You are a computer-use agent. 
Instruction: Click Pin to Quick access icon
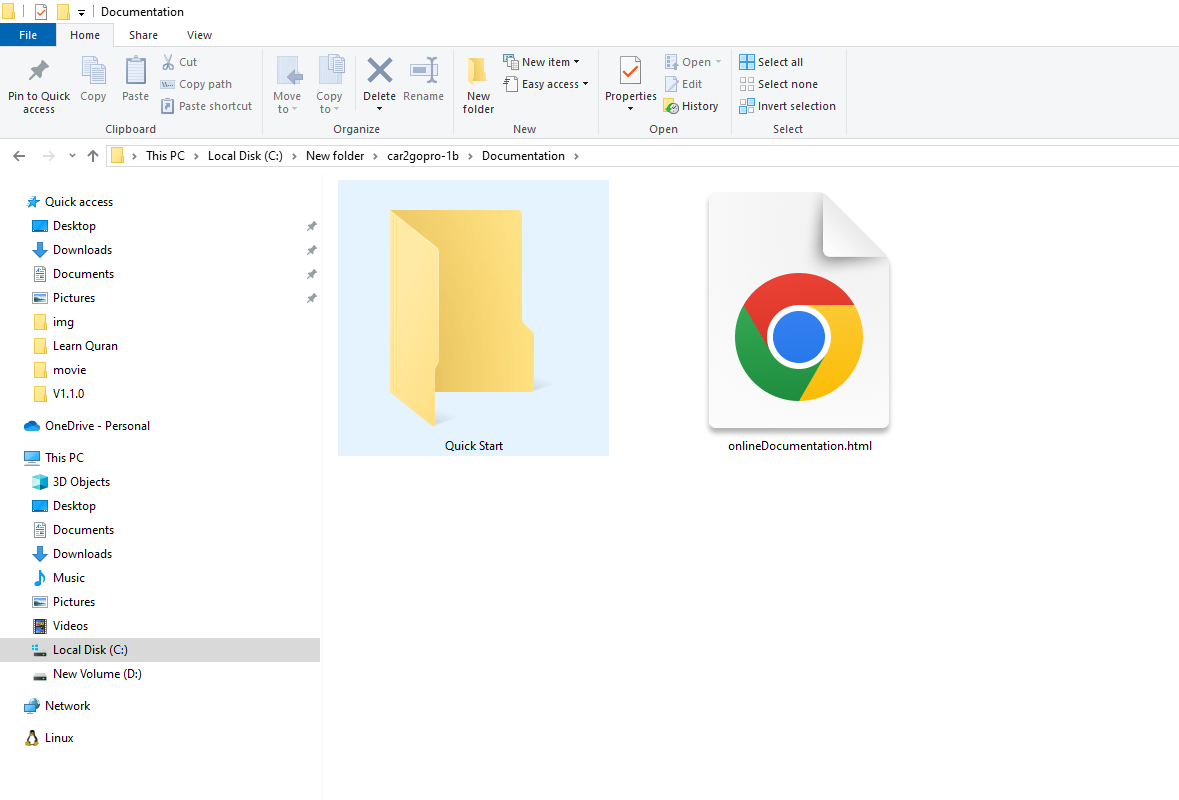[x=38, y=71]
